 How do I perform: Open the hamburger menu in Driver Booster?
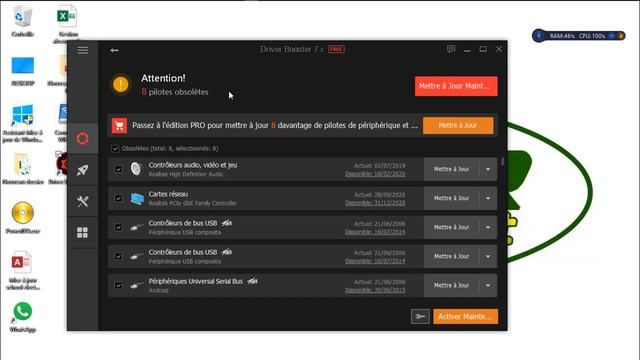click(82, 50)
